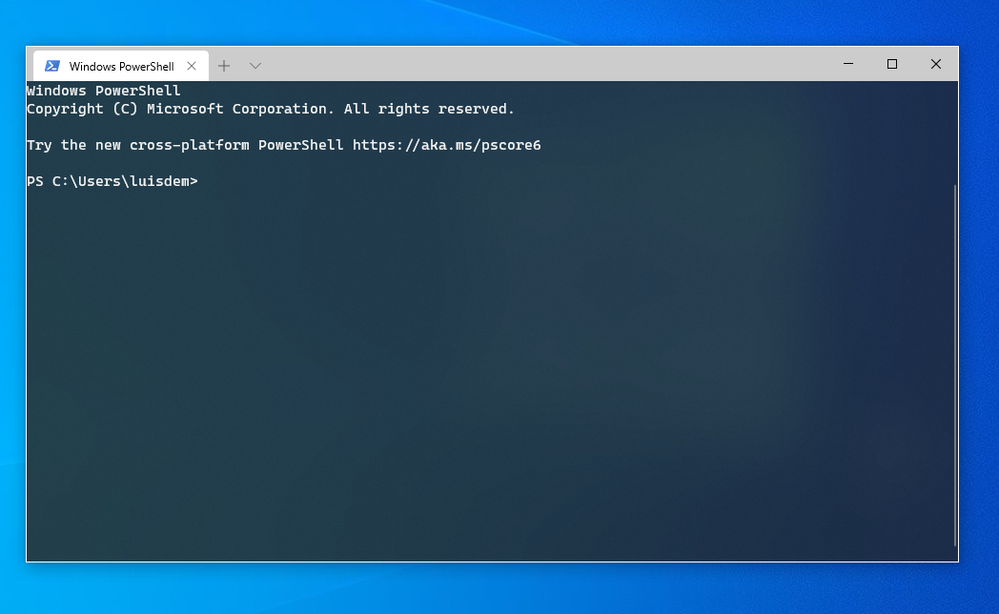Viewport: 999px width, 614px height.
Task: Click the https://aka.ms/pscore6 URL text
Action: click(x=447, y=145)
